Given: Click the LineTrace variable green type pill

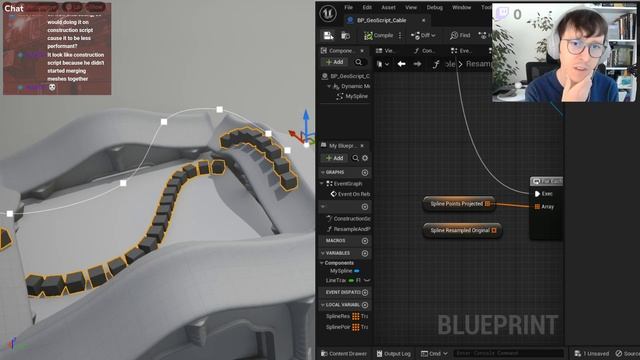Looking at the screenshot, I should [x=351, y=280].
